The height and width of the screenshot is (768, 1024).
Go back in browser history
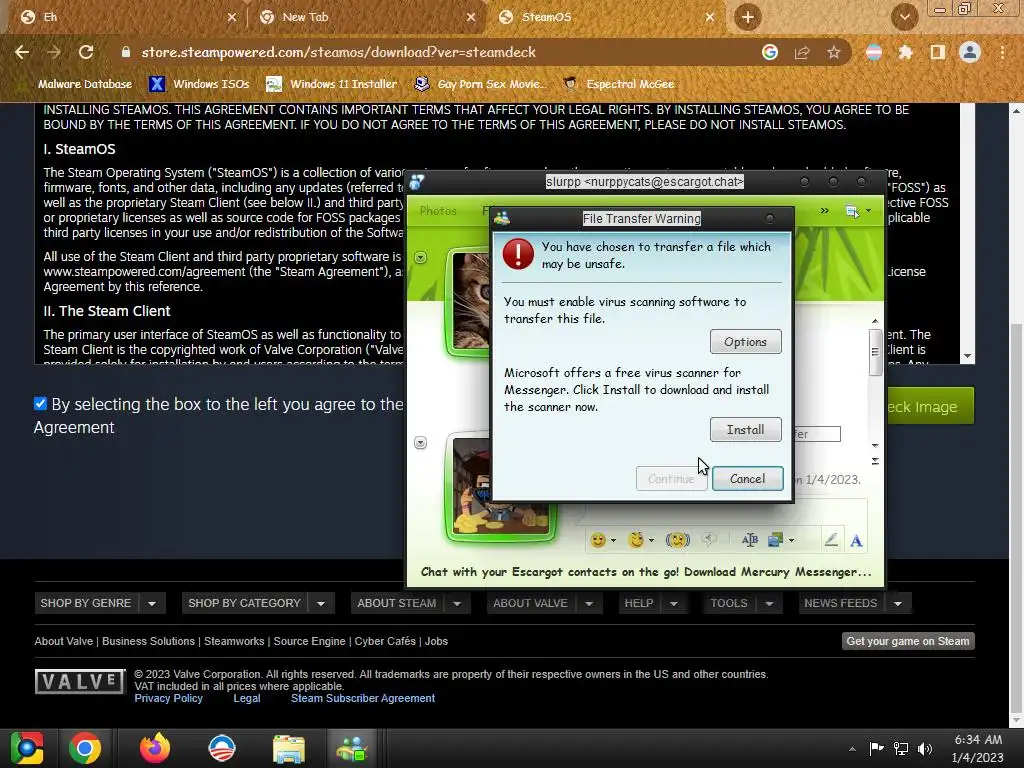tap(22, 52)
